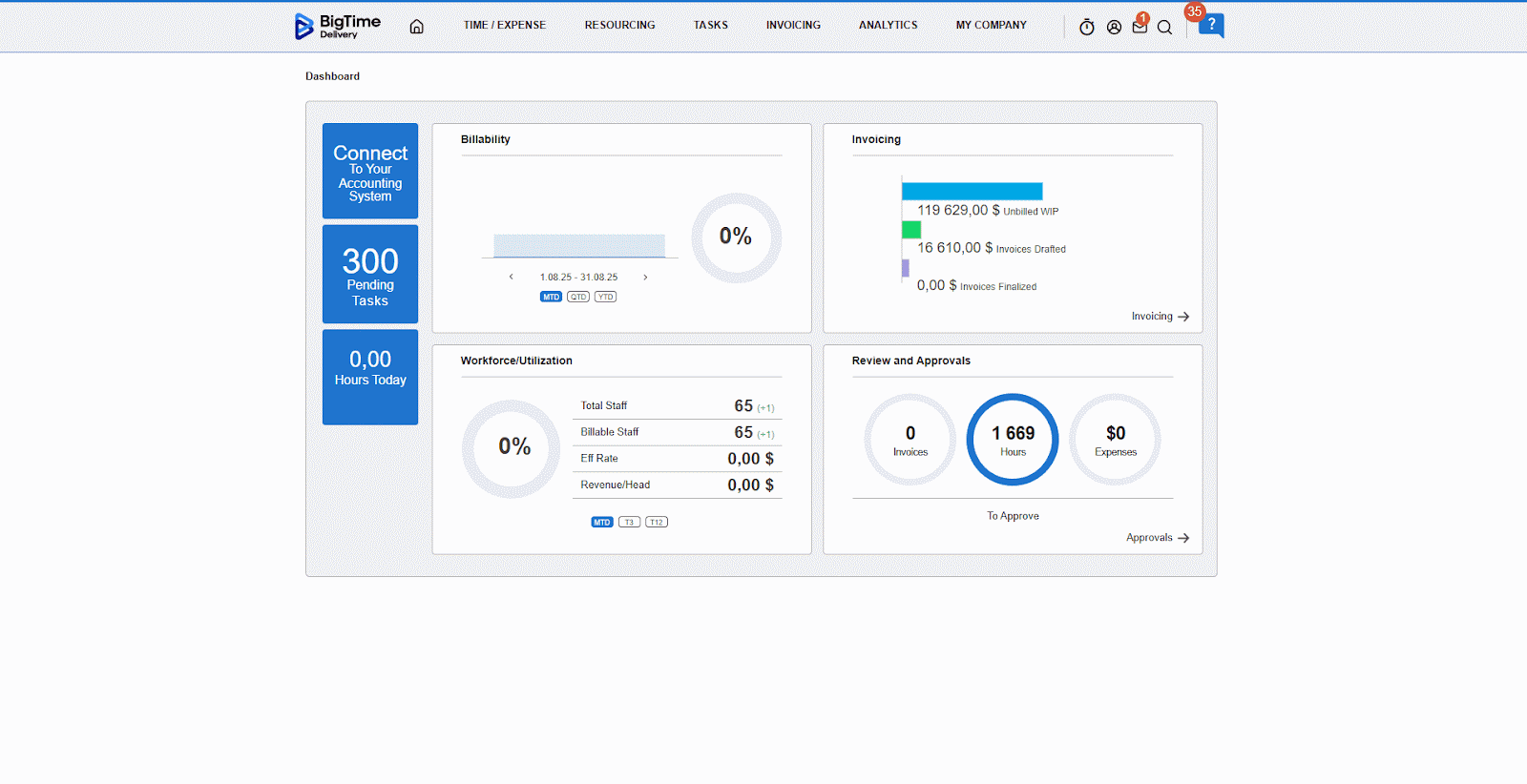
Task: Open the help question mark icon
Action: (x=1211, y=25)
